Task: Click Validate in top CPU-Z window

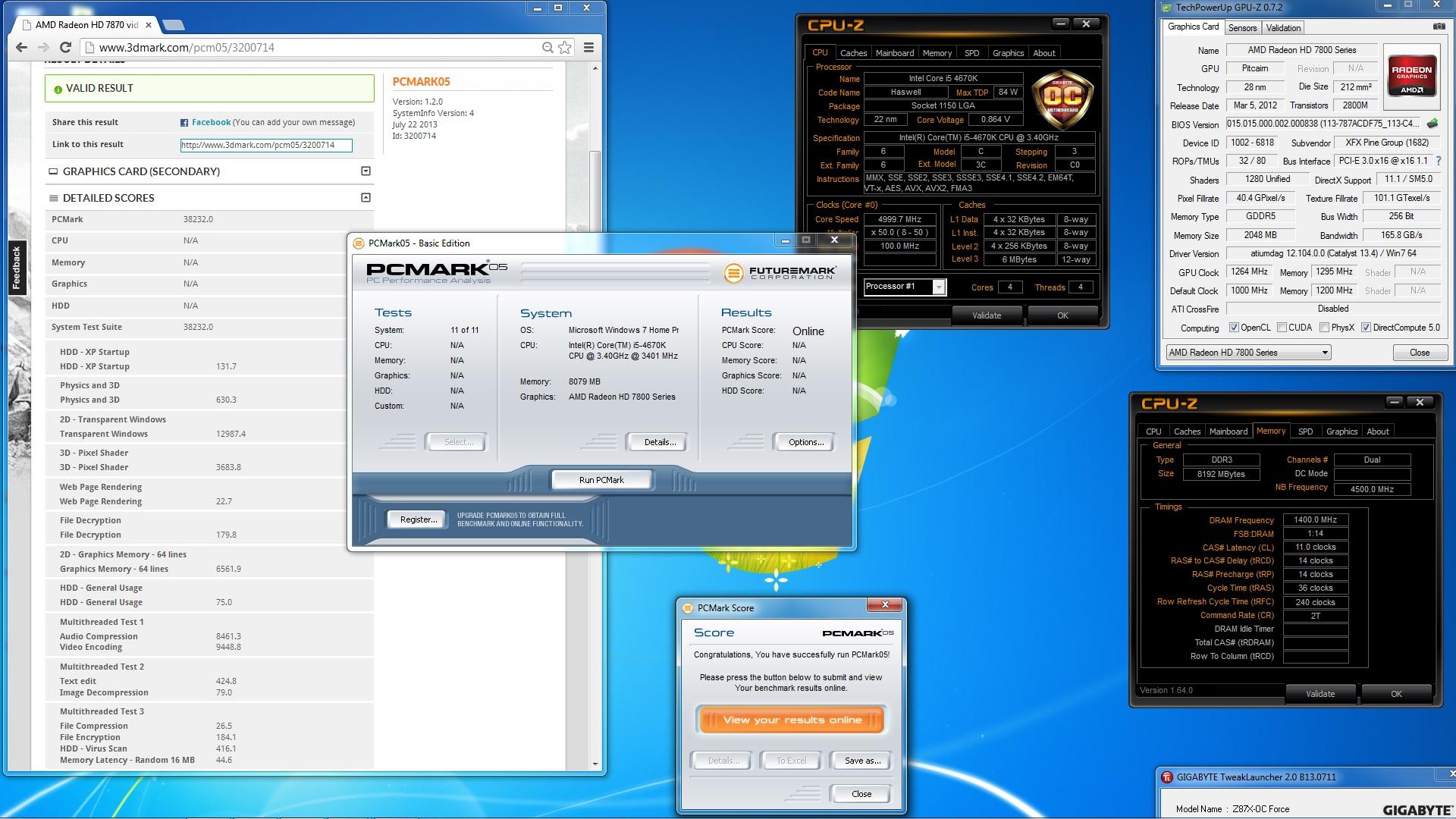Action: pos(987,315)
